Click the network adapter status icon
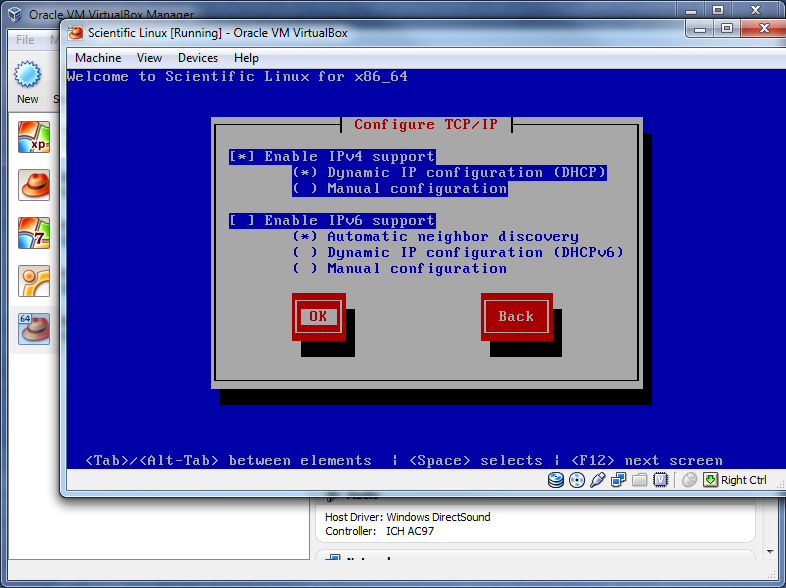This screenshot has height=588, width=786. click(x=619, y=480)
